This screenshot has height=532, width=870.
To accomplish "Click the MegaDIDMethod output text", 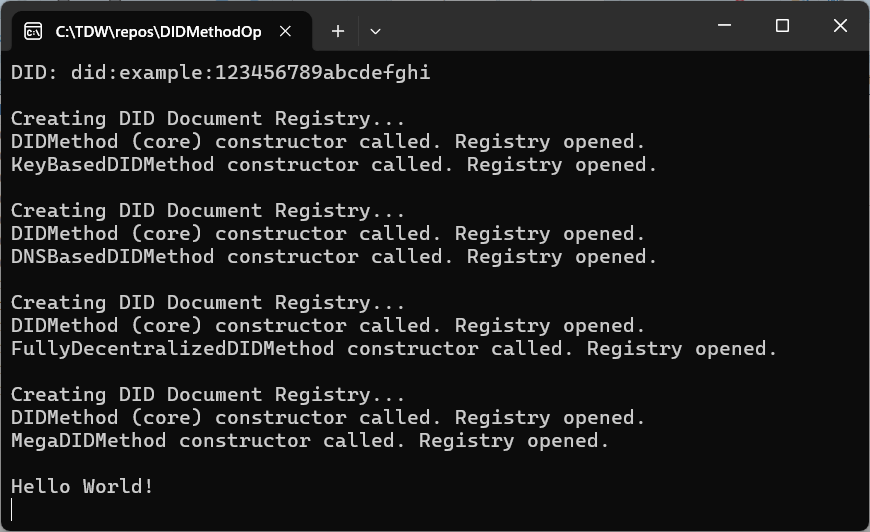I will pyautogui.click(x=88, y=440).
